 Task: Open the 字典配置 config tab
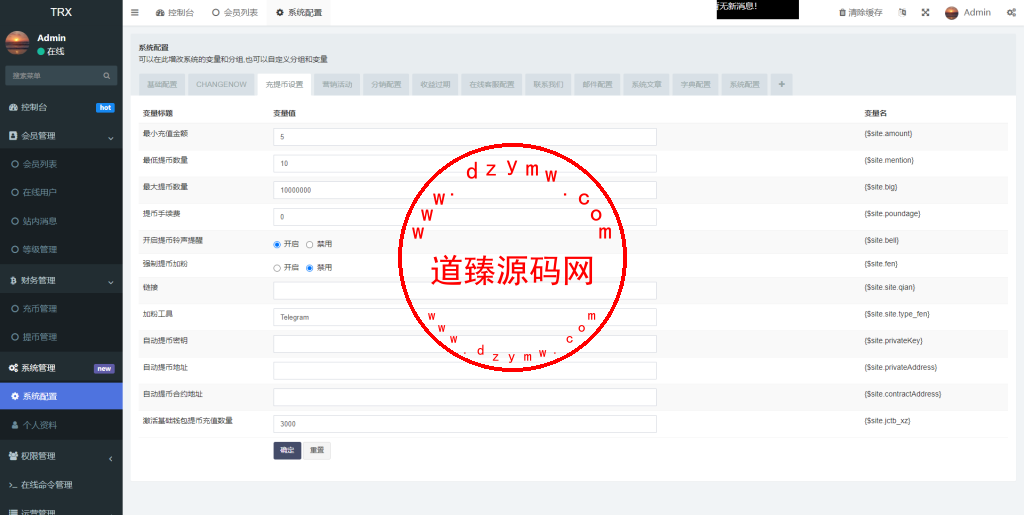(x=696, y=85)
